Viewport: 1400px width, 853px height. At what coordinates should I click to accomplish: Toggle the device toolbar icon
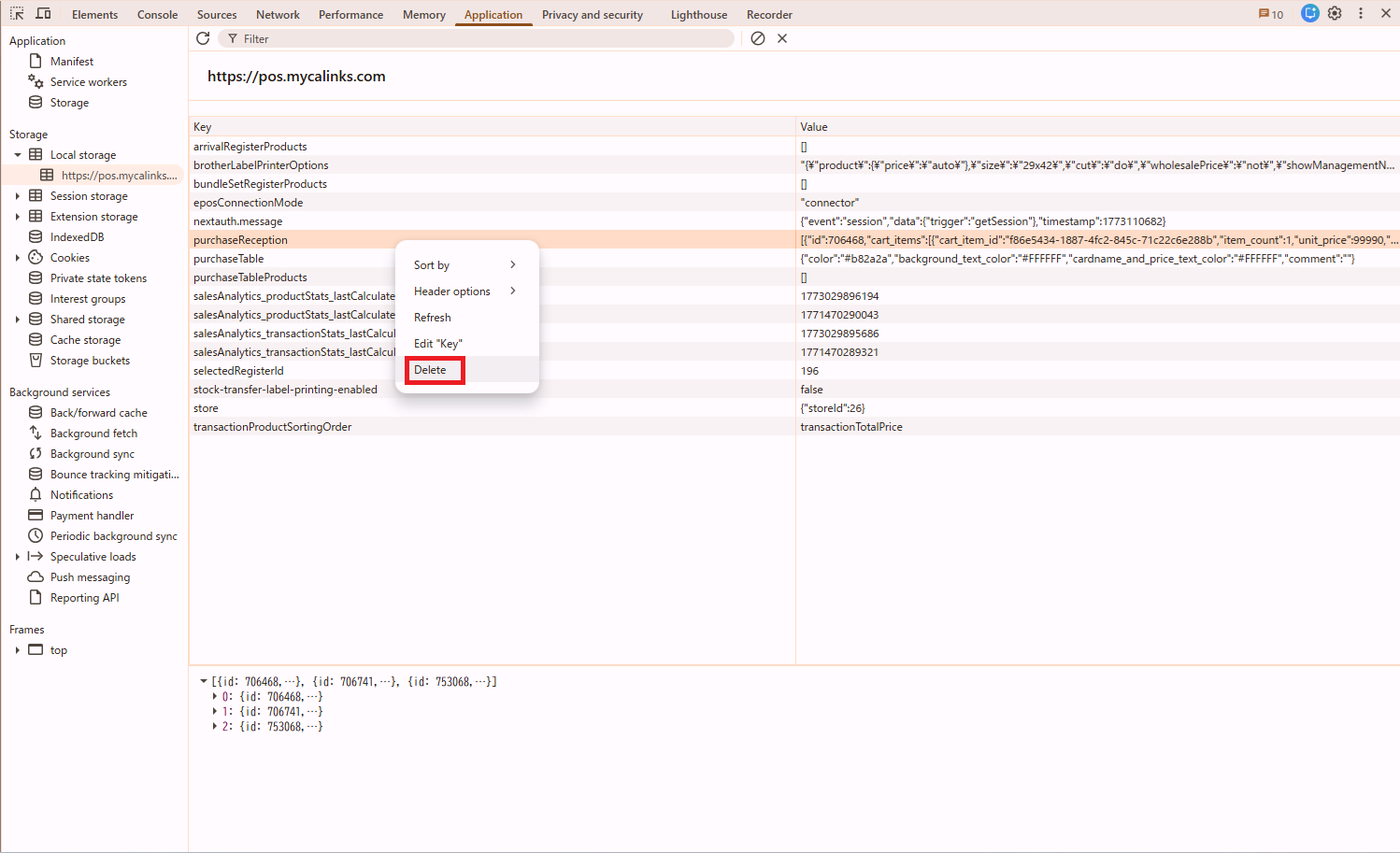coord(43,14)
